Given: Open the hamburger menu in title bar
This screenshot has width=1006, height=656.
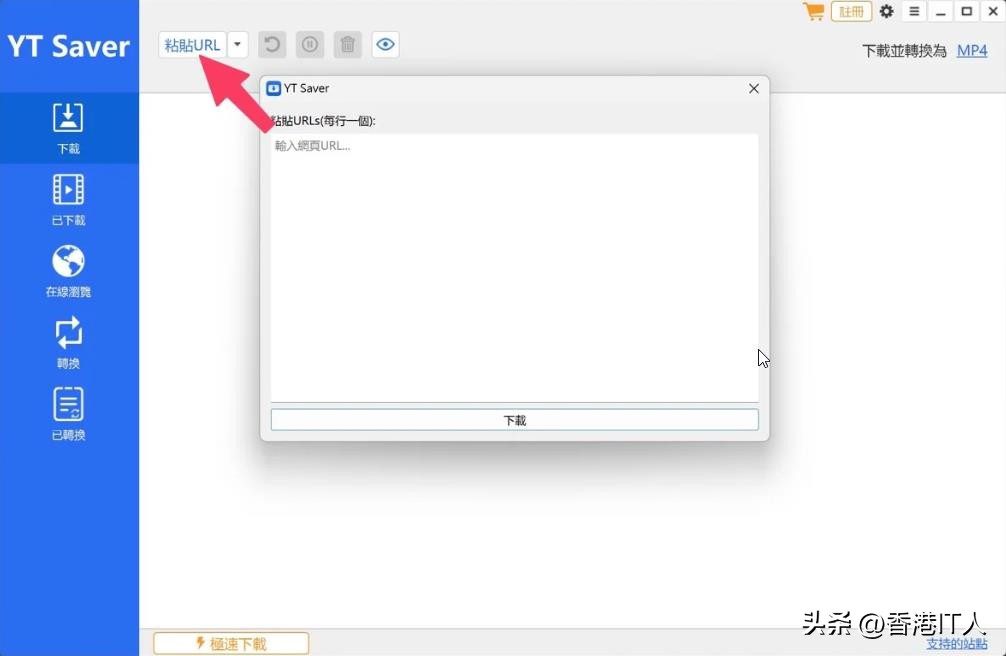Looking at the screenshot, I should tap(914, 12).
